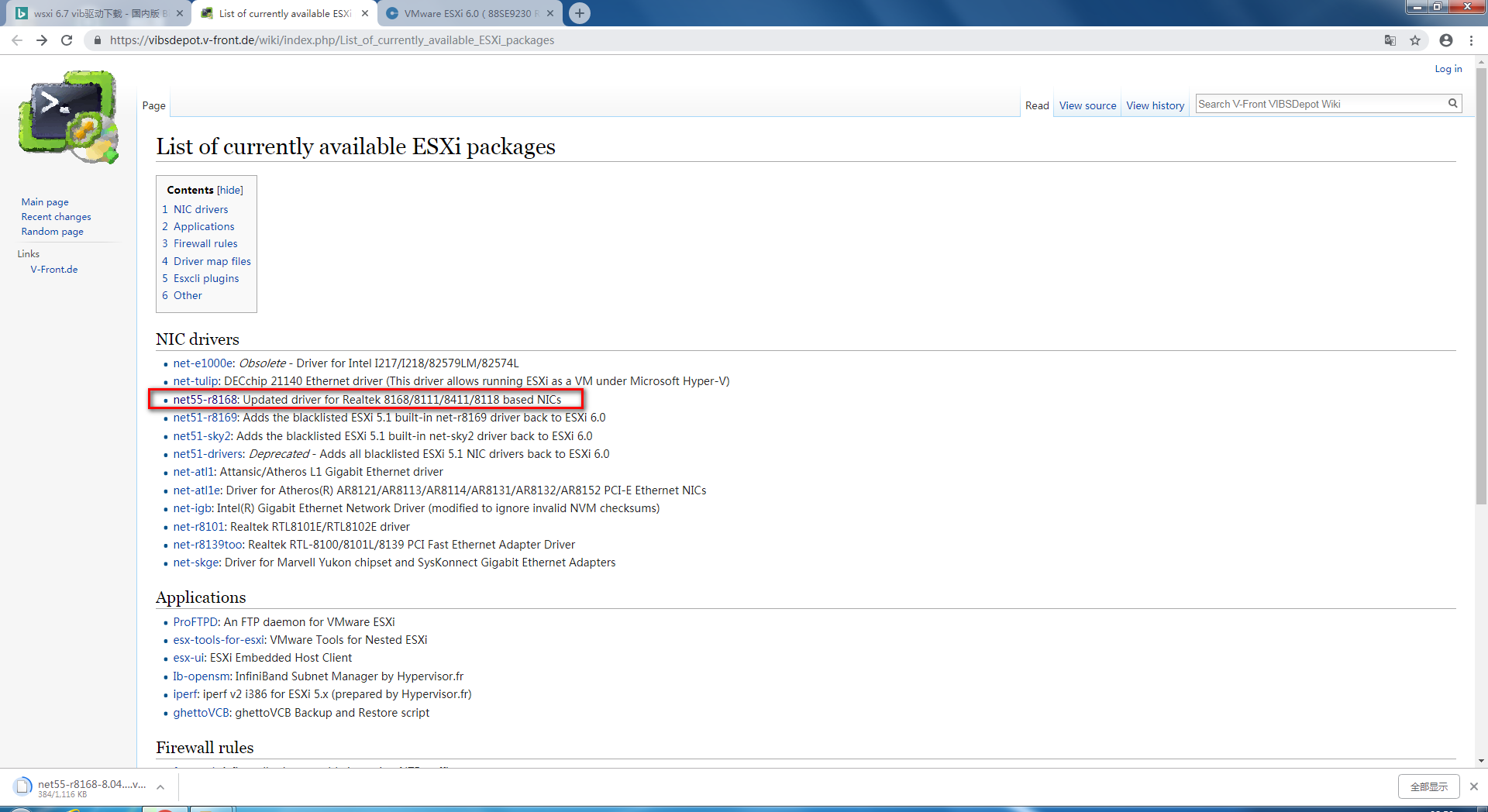Viewport: 1488px width, 812px height.
Task: Open the net-r8139too driver link
Action: (208, 545)
